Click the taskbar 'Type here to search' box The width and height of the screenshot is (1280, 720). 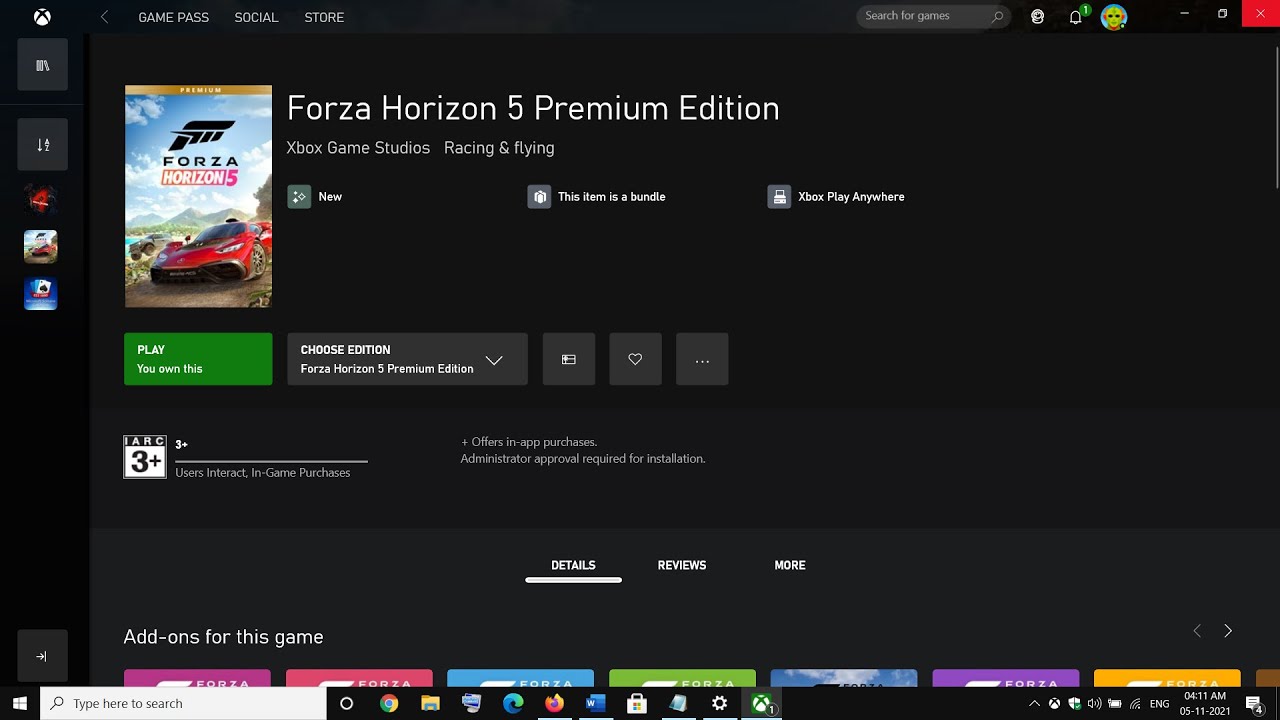[x=183, y=704]
